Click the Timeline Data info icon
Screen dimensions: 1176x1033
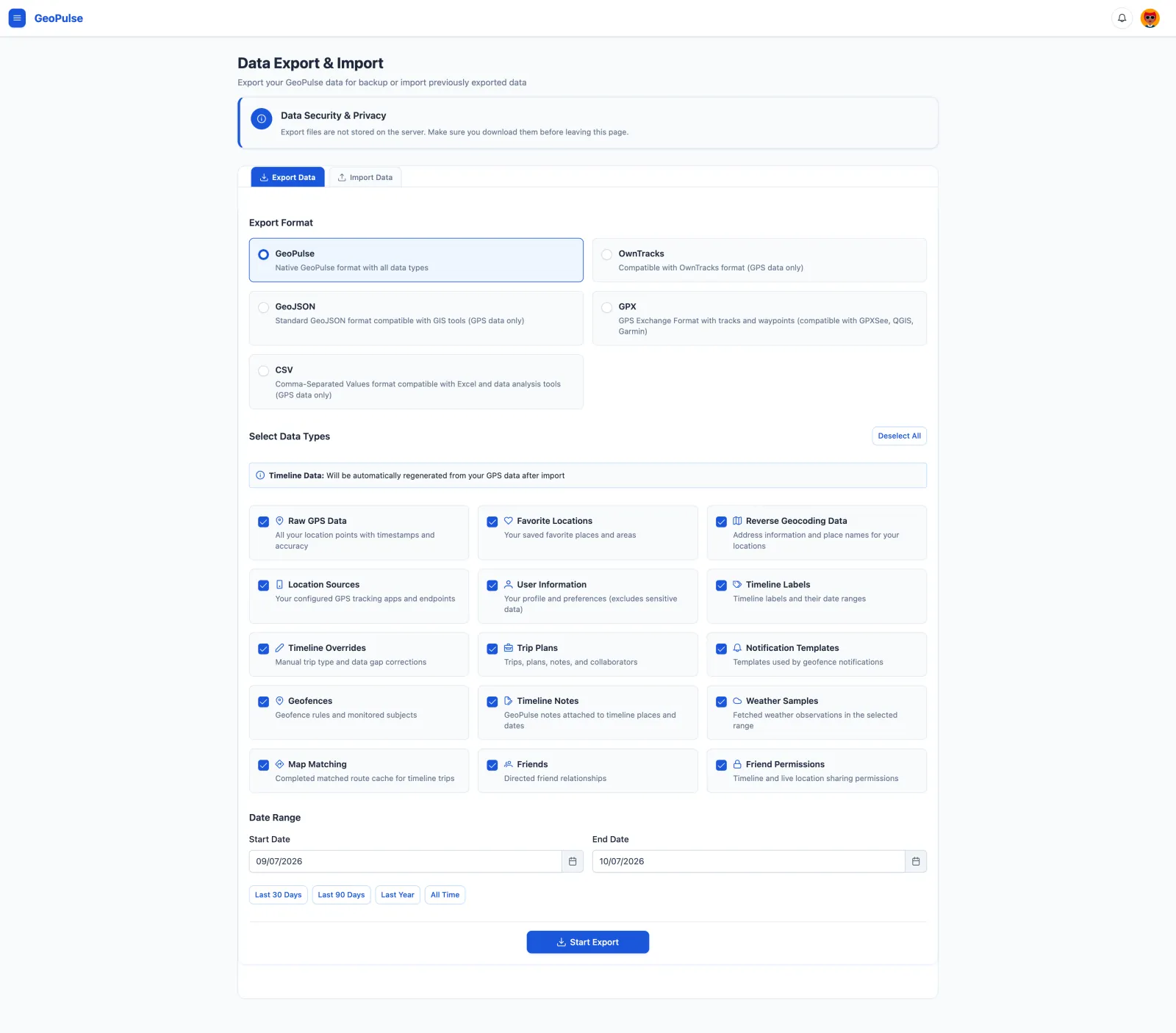pos(260,475)
